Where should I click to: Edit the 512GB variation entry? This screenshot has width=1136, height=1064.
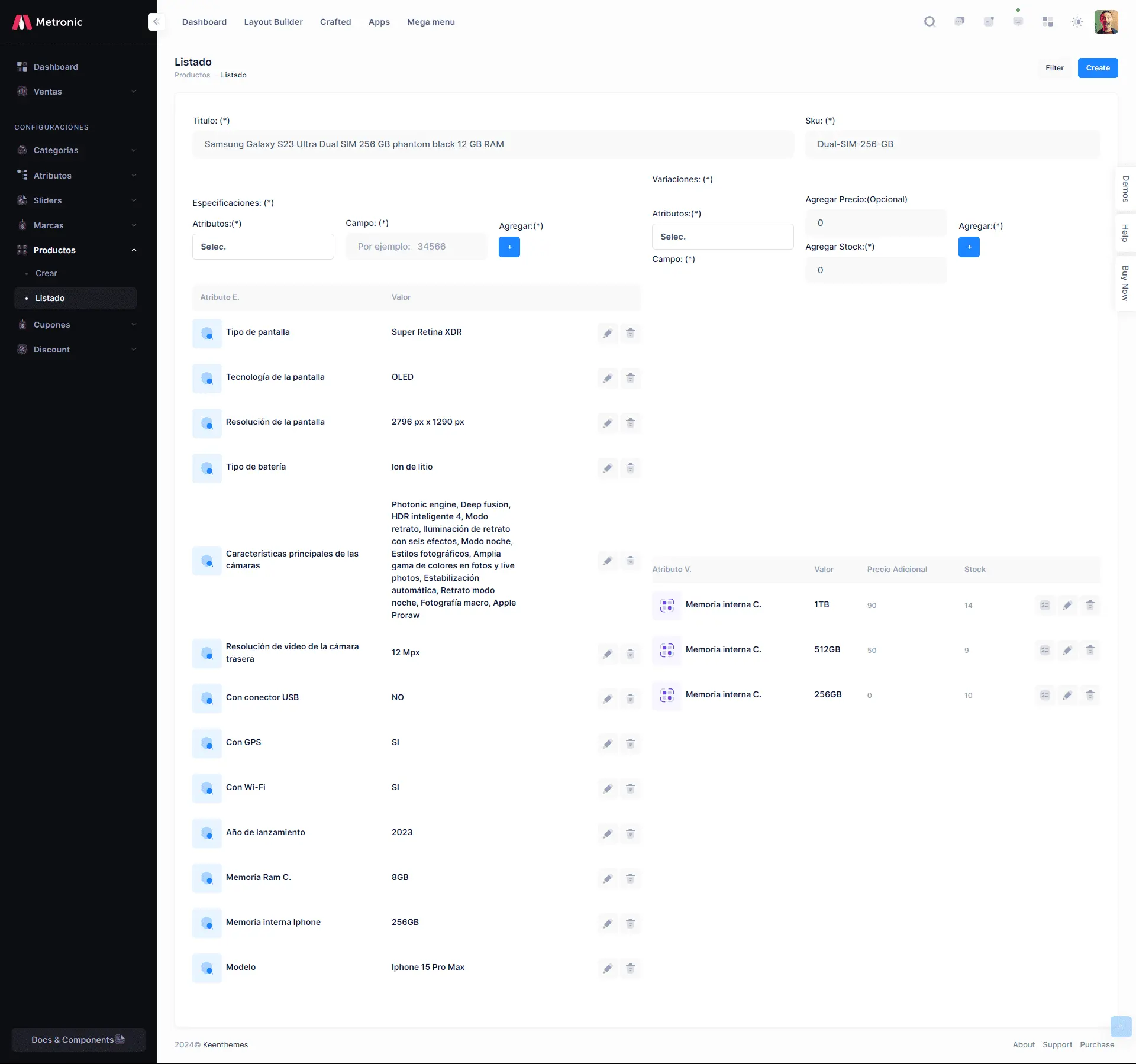point(1067,650)
